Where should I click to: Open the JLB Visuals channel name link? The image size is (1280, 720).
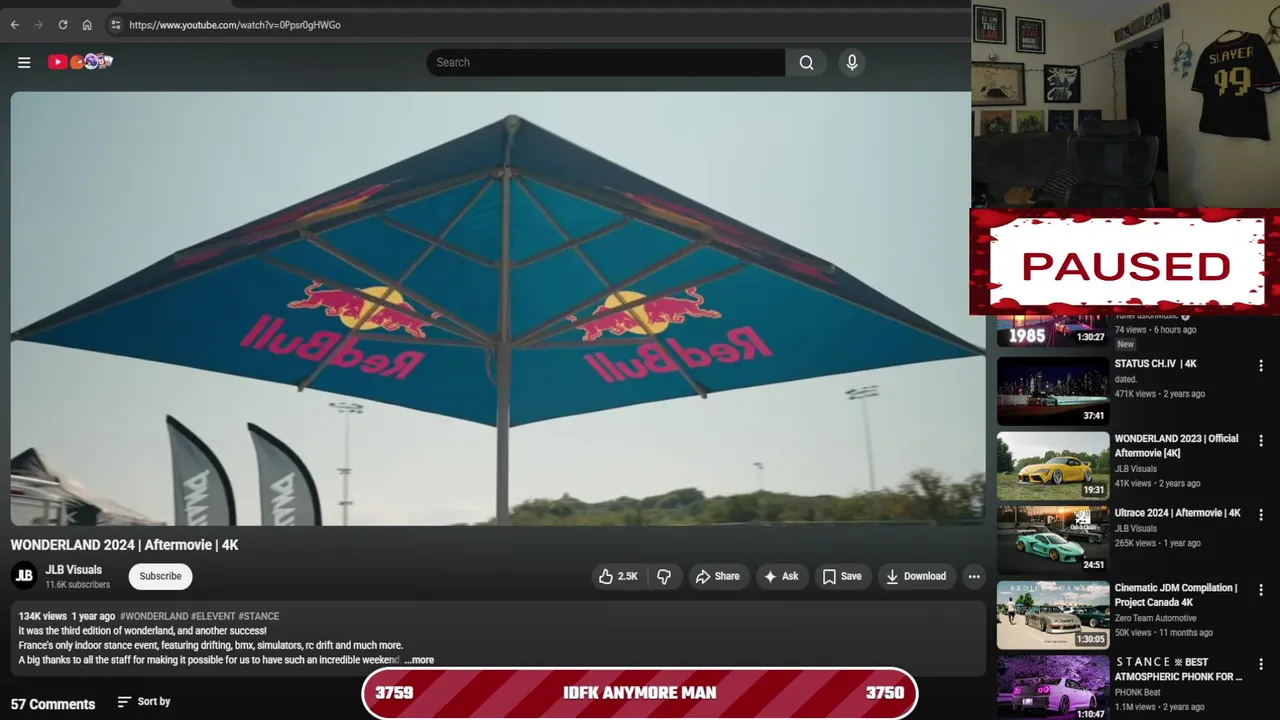(x=74, y=570)
